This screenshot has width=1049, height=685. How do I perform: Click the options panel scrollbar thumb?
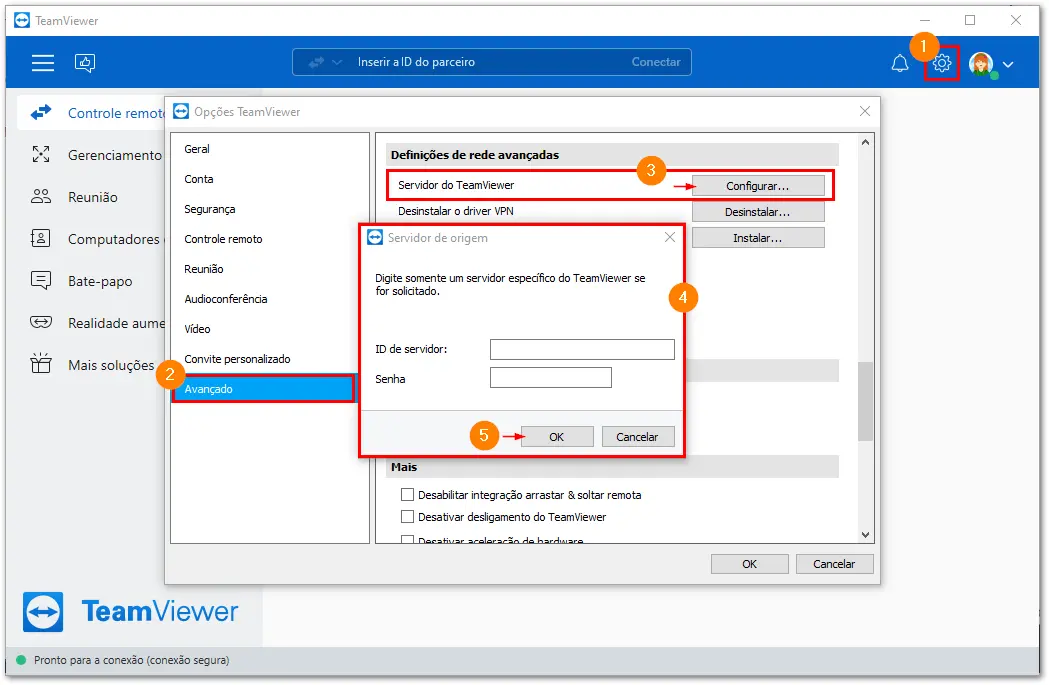(x=866, y=401)
